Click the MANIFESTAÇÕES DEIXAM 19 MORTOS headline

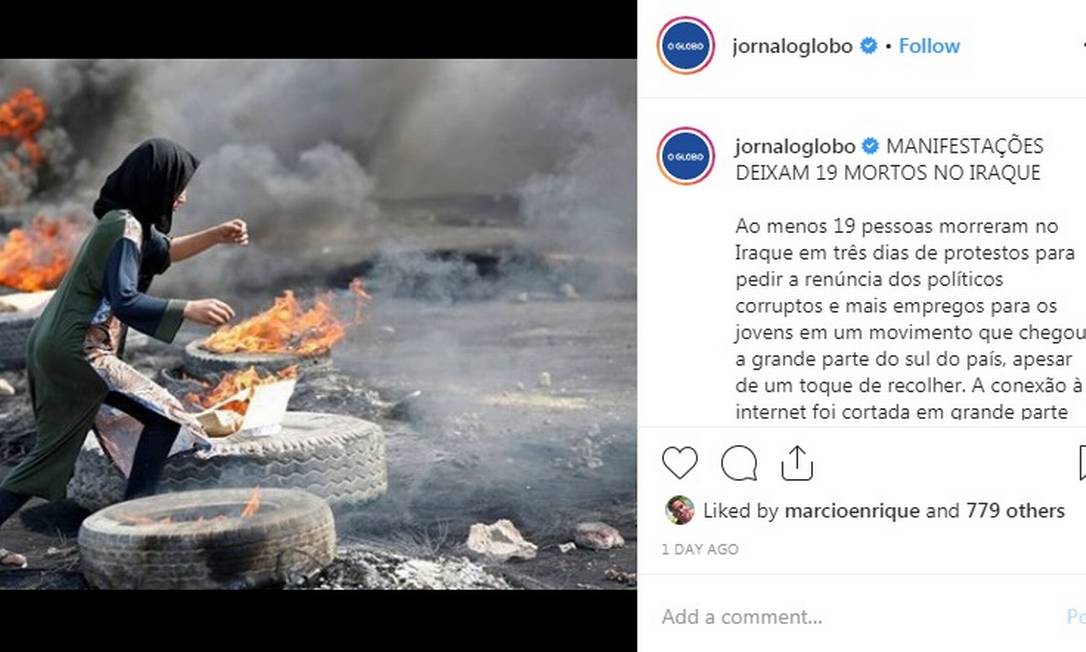pyautogui.click(x=889, y=159)
